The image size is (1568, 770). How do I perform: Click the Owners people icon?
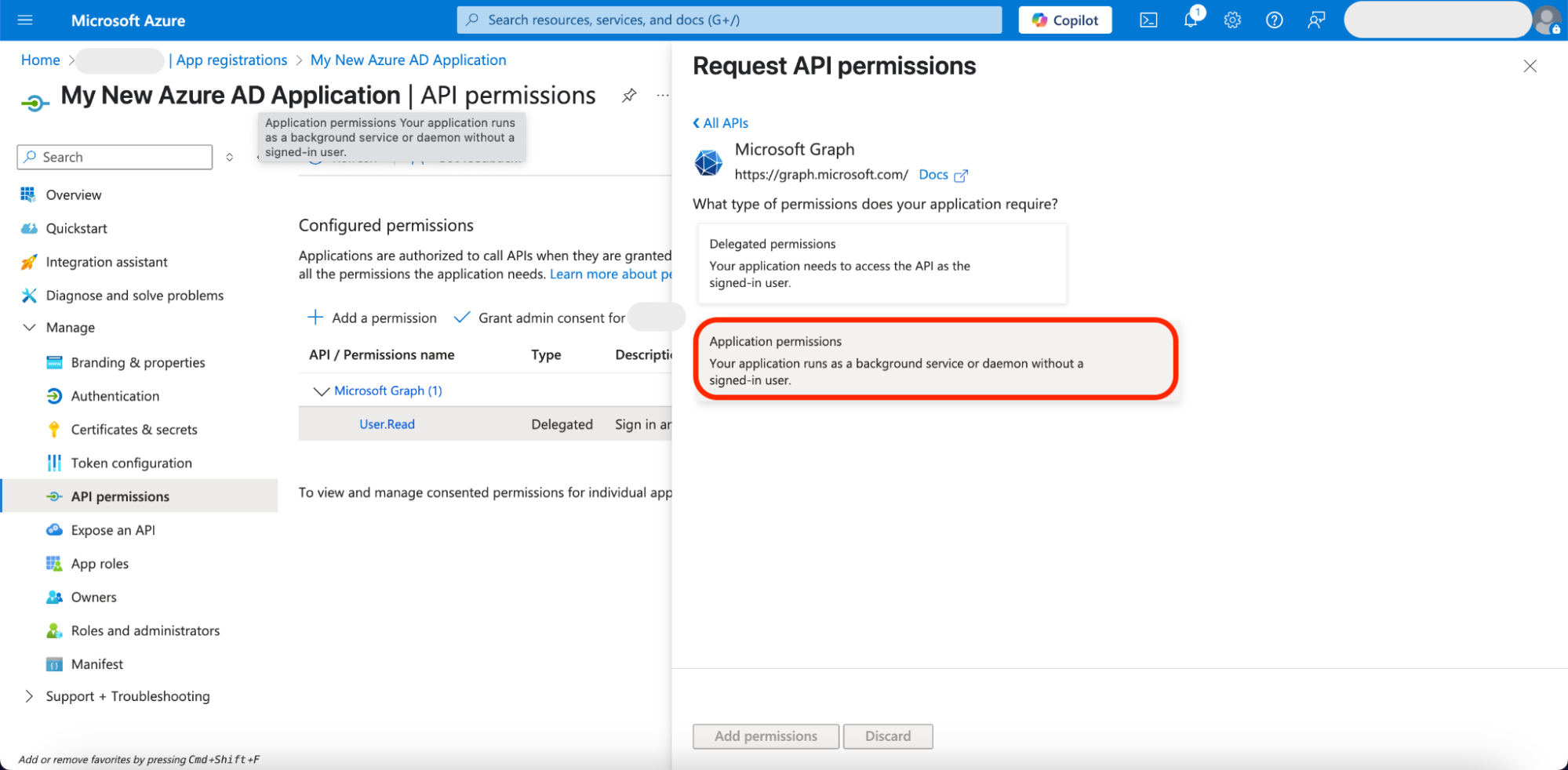click(54, 597)
